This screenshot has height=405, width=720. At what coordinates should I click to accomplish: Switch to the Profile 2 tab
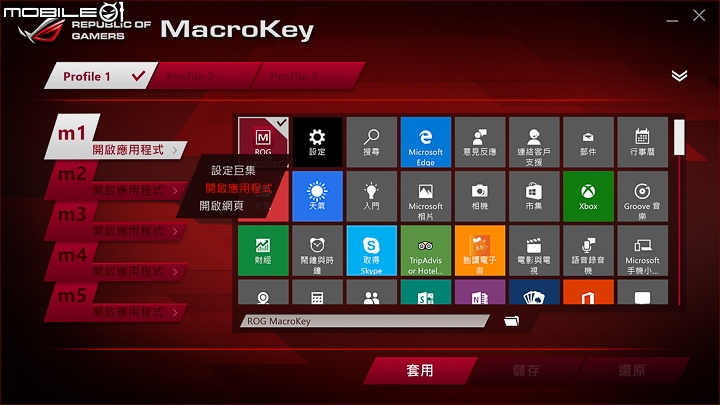tap(202, 76)
